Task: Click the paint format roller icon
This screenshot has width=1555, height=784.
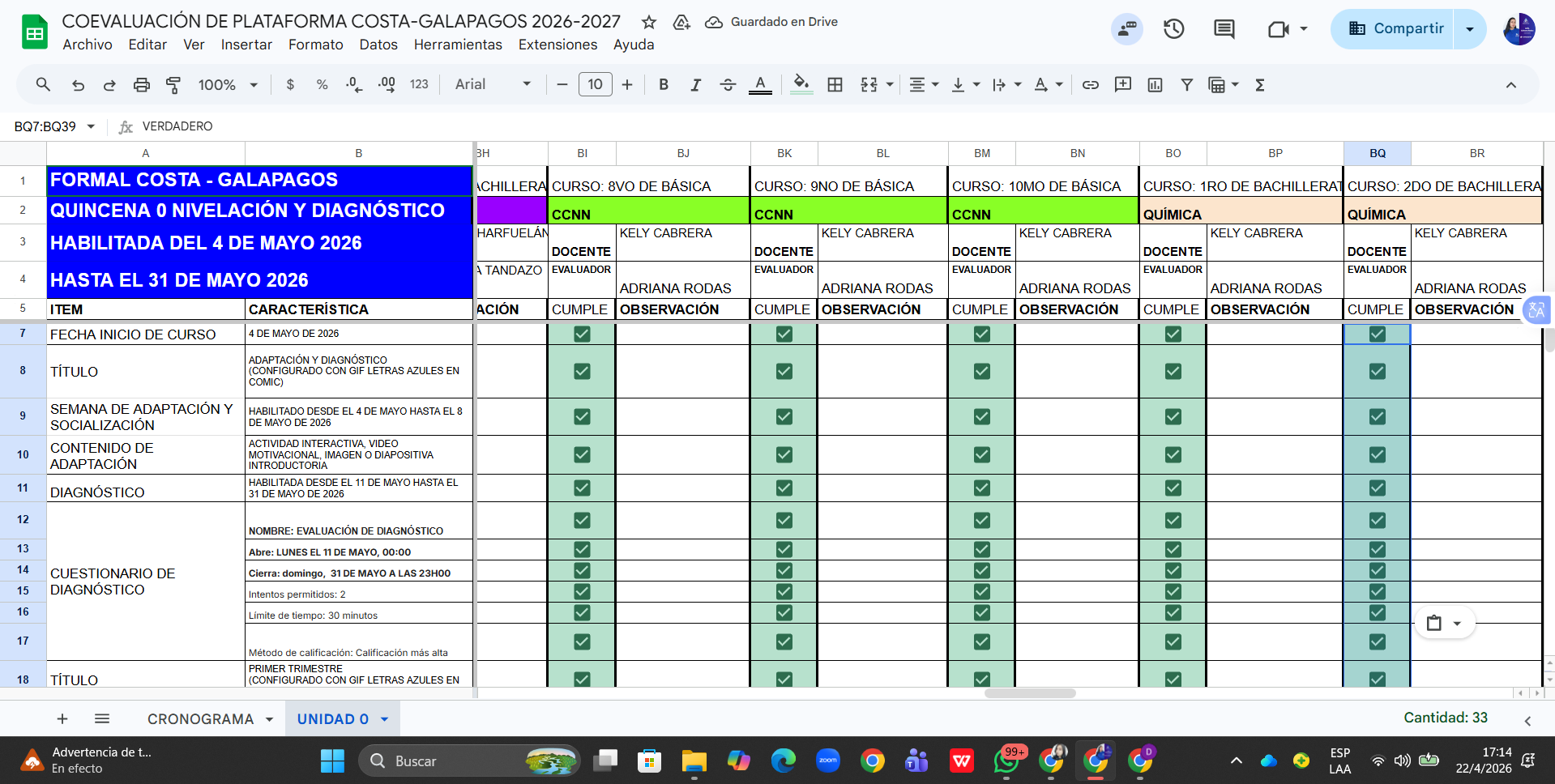Action: [x=173, y=85]
